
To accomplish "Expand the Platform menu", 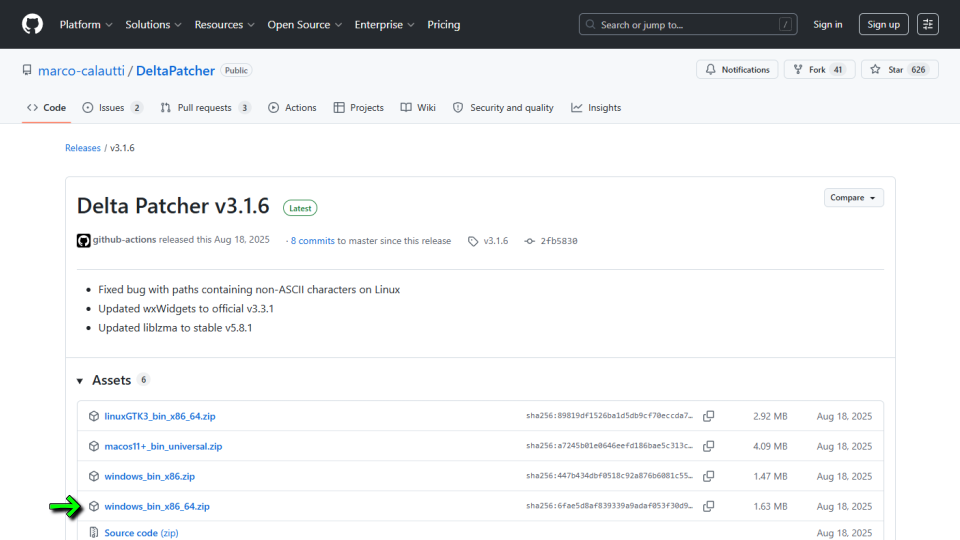I will 86,24.
